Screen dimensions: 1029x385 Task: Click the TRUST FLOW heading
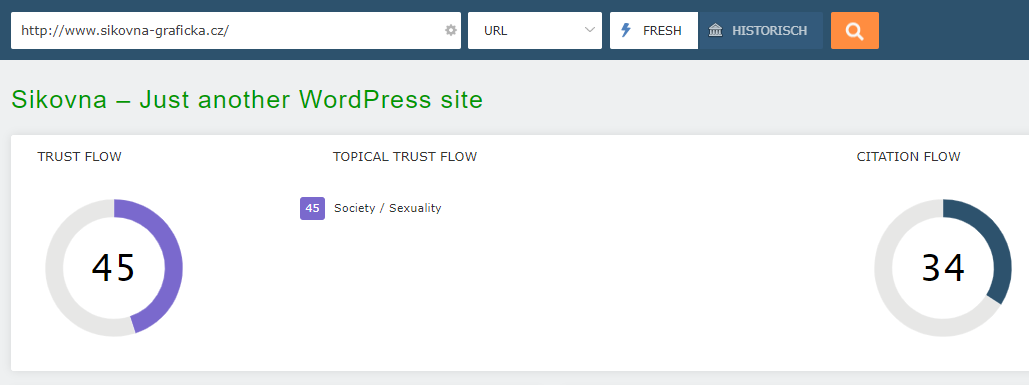click(79, 157)
